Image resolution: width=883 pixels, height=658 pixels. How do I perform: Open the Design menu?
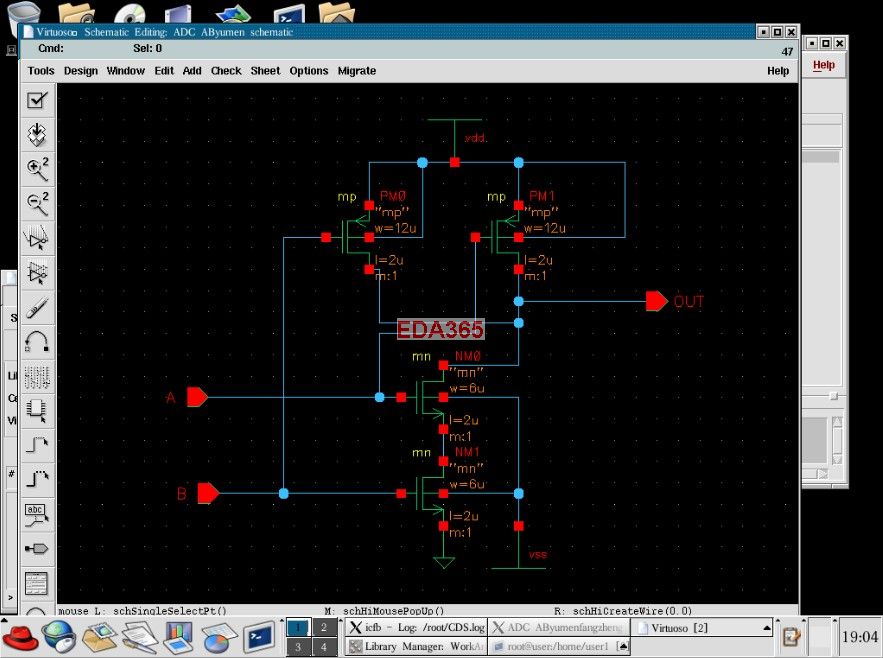[x=81, y=71]
